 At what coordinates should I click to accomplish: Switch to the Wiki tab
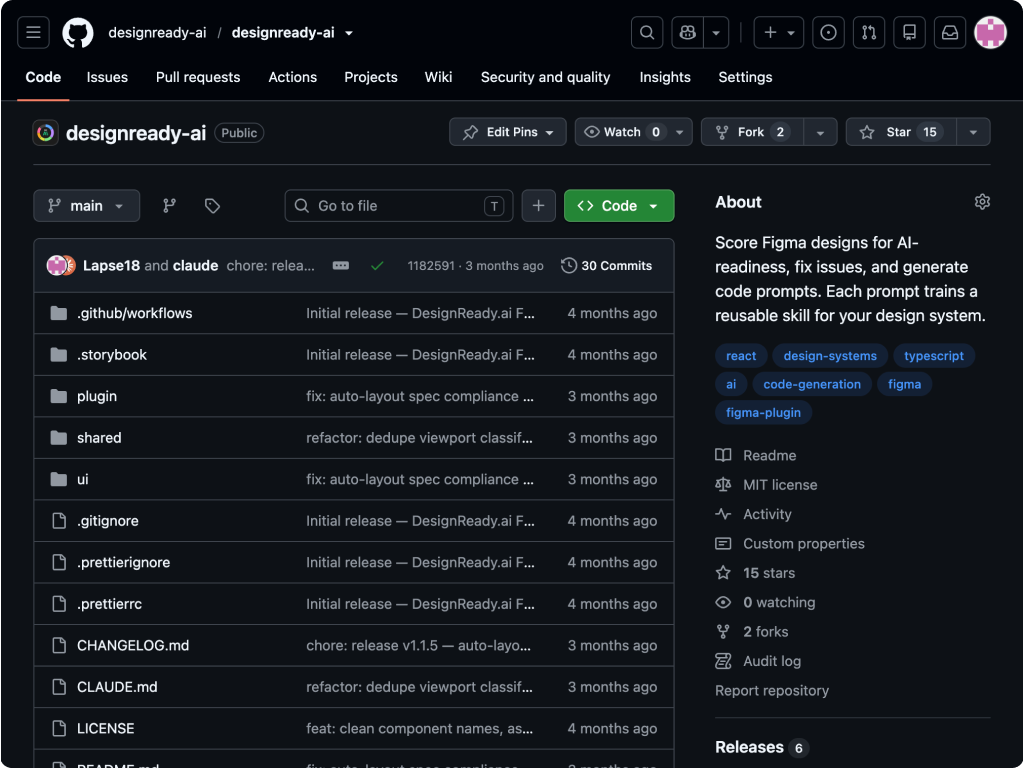tap(438, 77)
